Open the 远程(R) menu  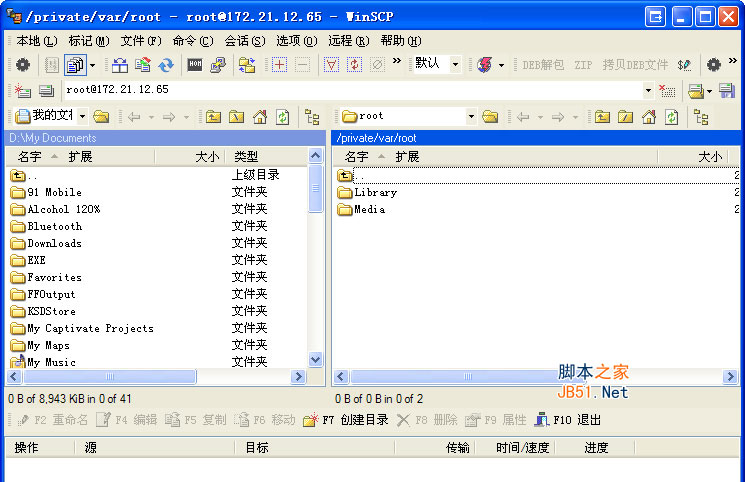[348, 41]
